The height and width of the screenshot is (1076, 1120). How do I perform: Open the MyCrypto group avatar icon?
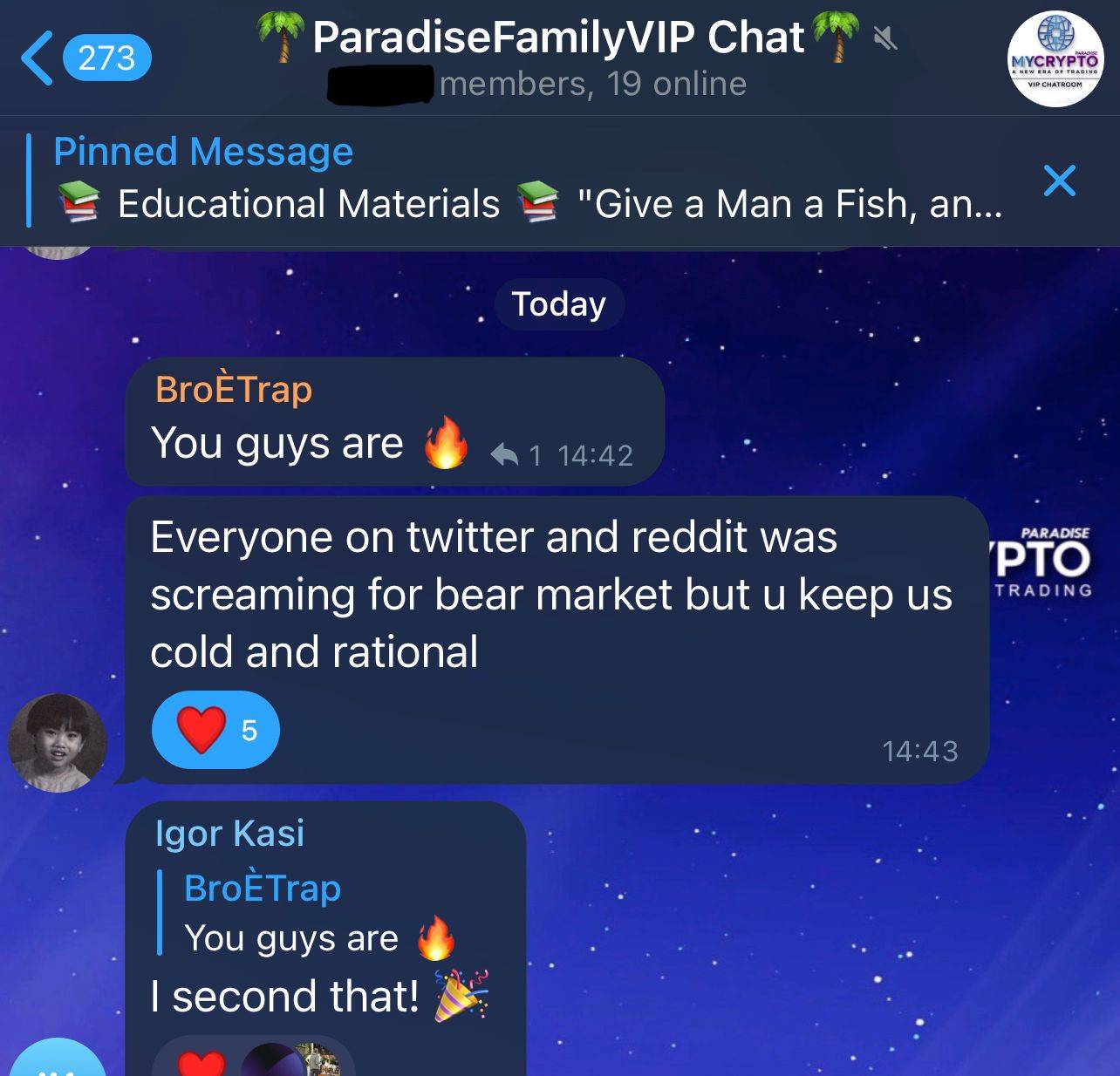point(1055,58)
